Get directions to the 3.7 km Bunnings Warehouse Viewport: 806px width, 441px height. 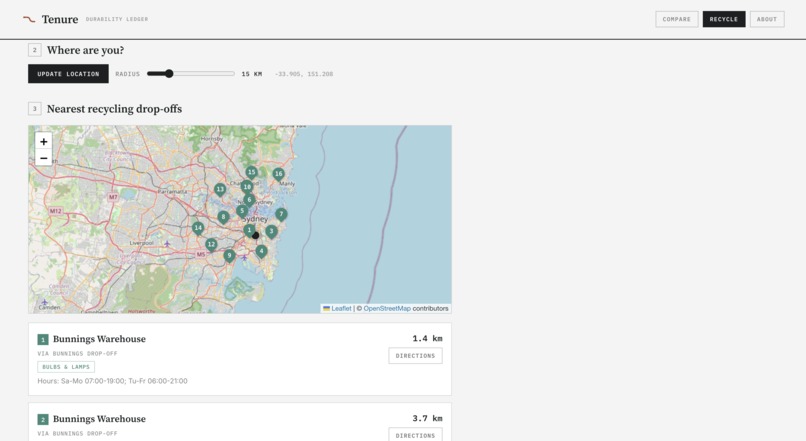click(x=415, y=435)
